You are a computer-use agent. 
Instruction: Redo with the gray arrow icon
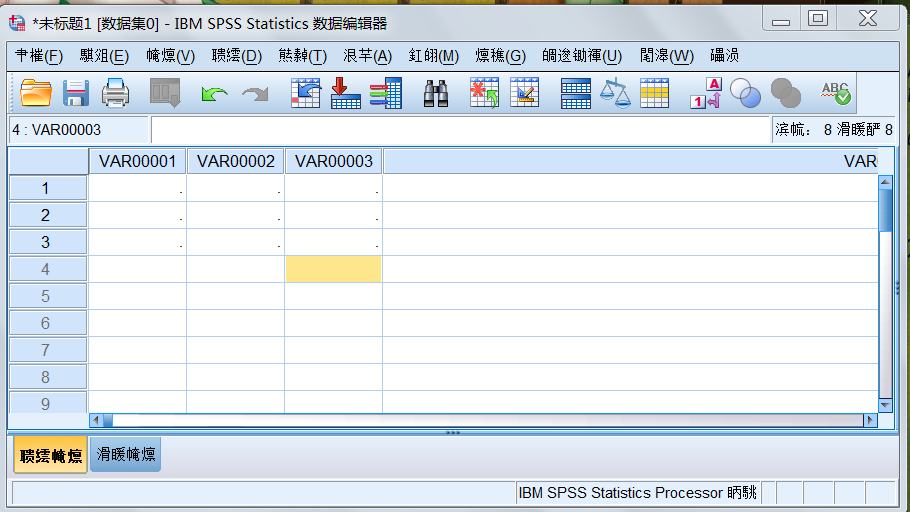(x=255, y=93)
